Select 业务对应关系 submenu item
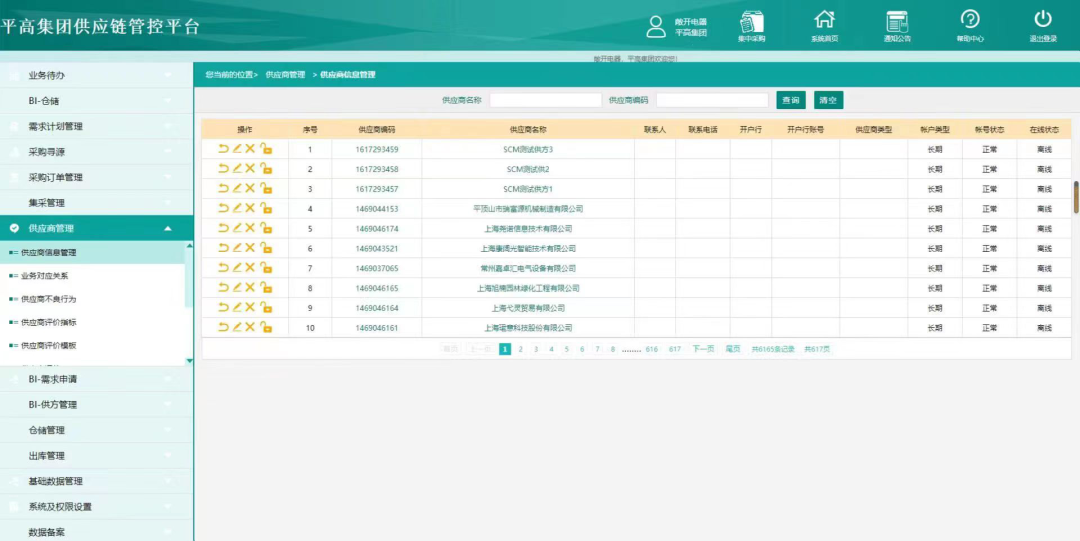 [92, 276]
